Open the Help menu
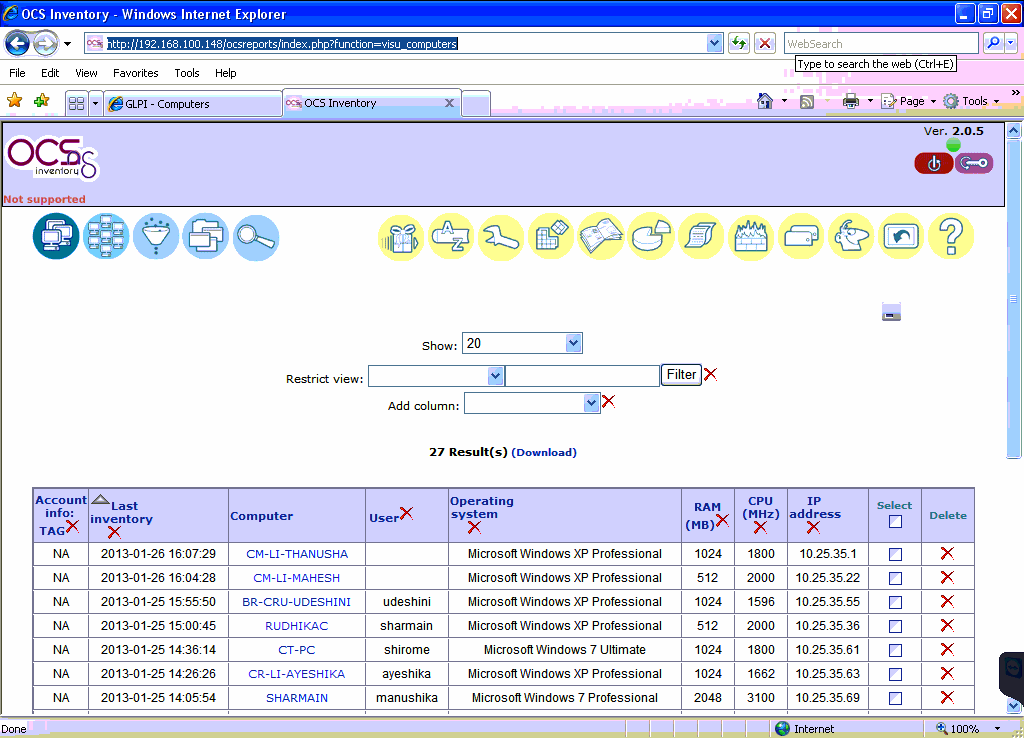This screenshot has width=1024, height=738. click(225, 73)
